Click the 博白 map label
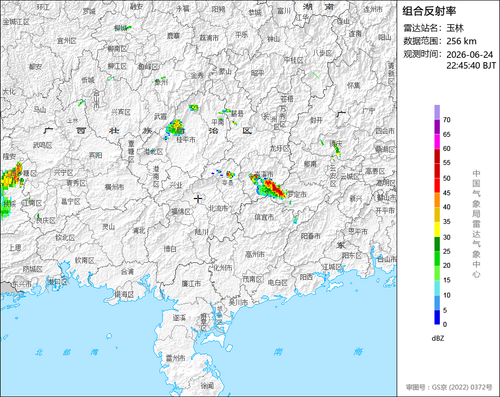The width and height of the screenshot is (500, 397). click(x=170, y=249)
